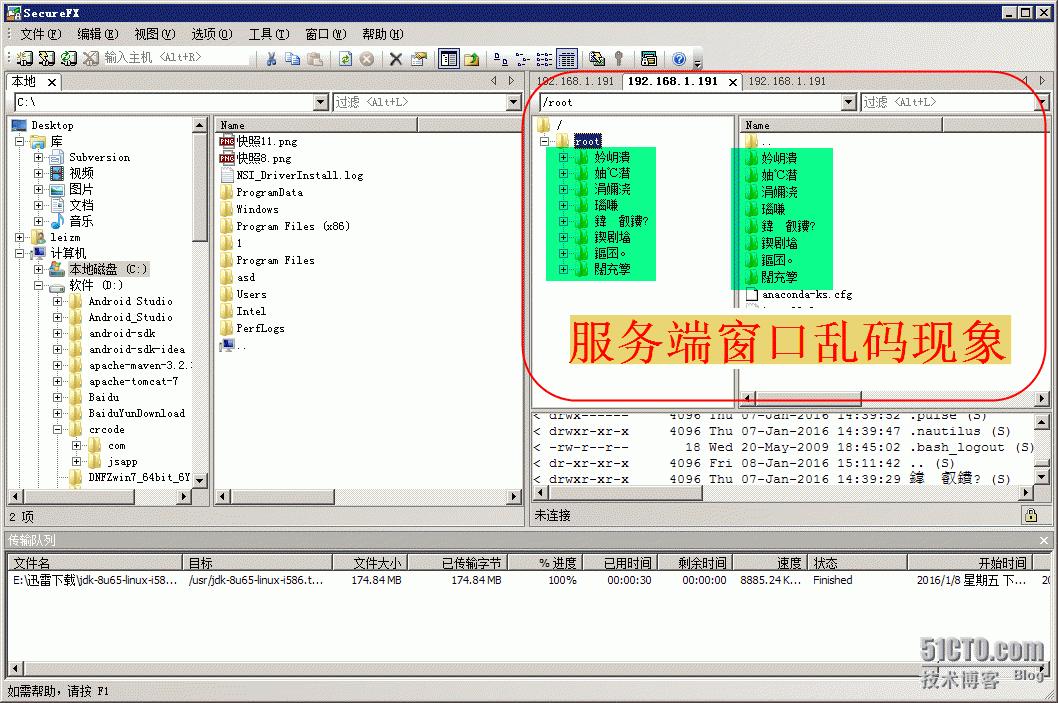Click the Refresh icon on the toolbar

(345, 58)
